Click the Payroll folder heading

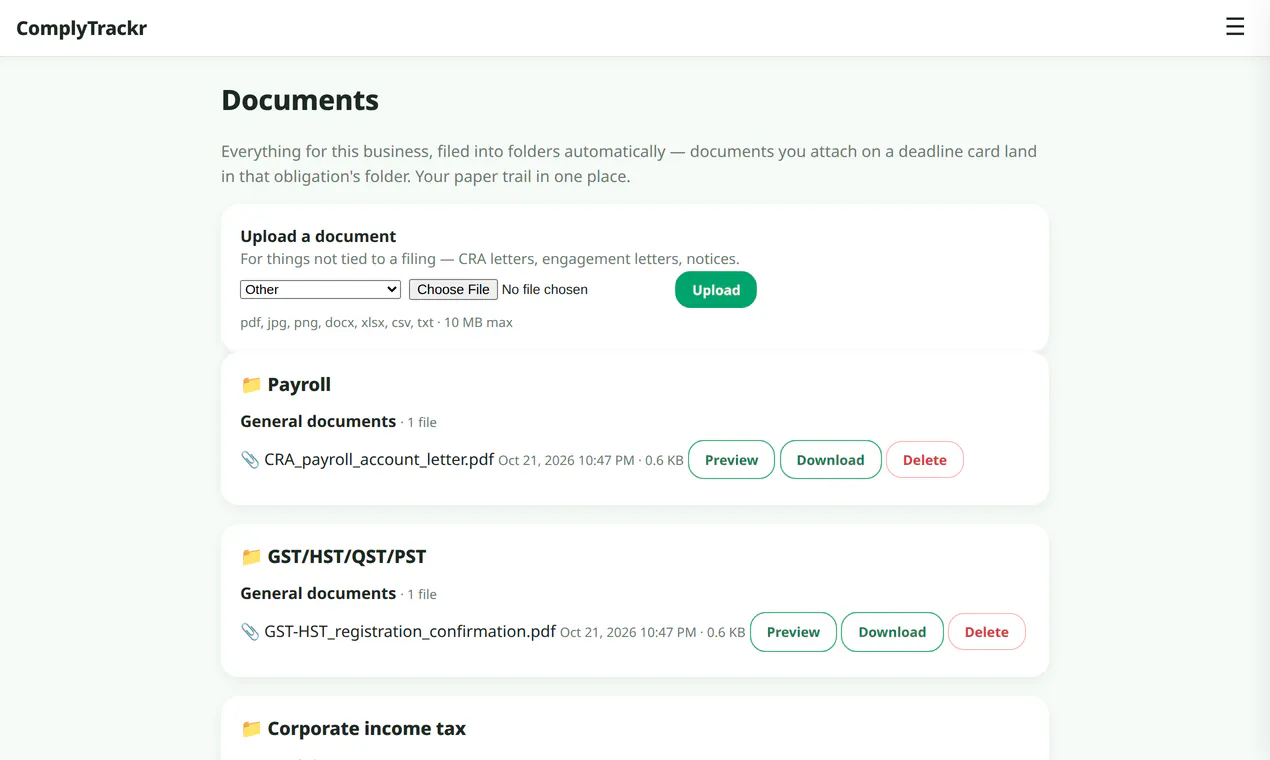click(x=299, y=385)
